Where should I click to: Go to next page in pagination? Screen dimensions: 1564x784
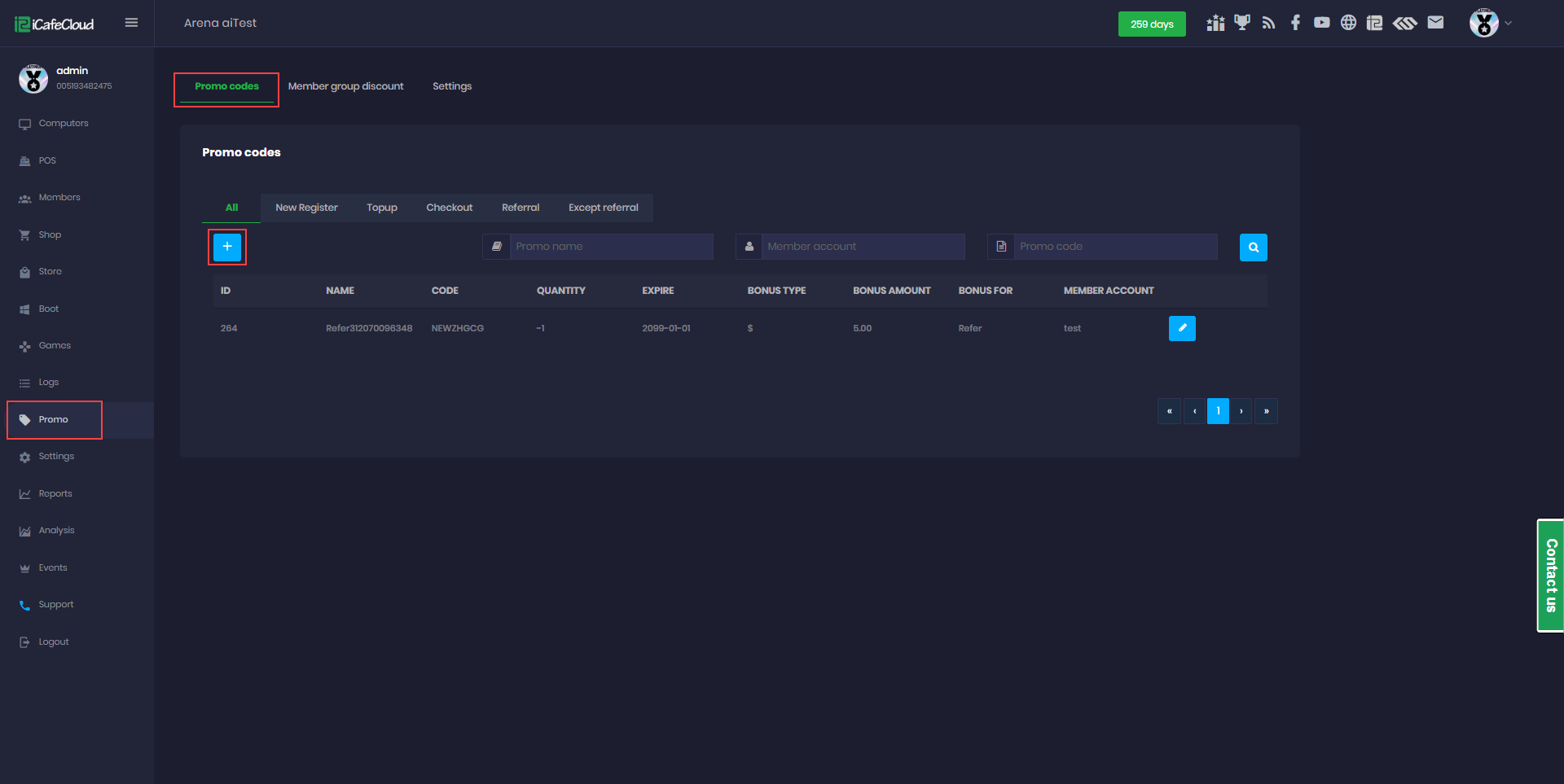point(1241,411)
